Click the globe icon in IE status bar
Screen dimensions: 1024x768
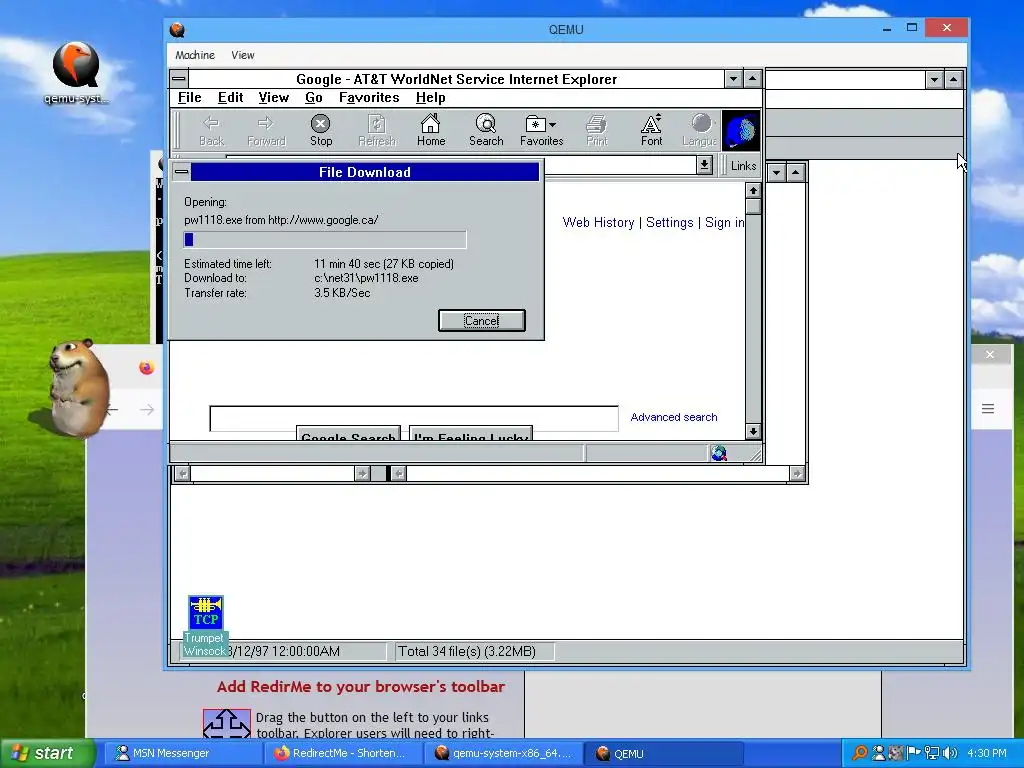point(719,453)
